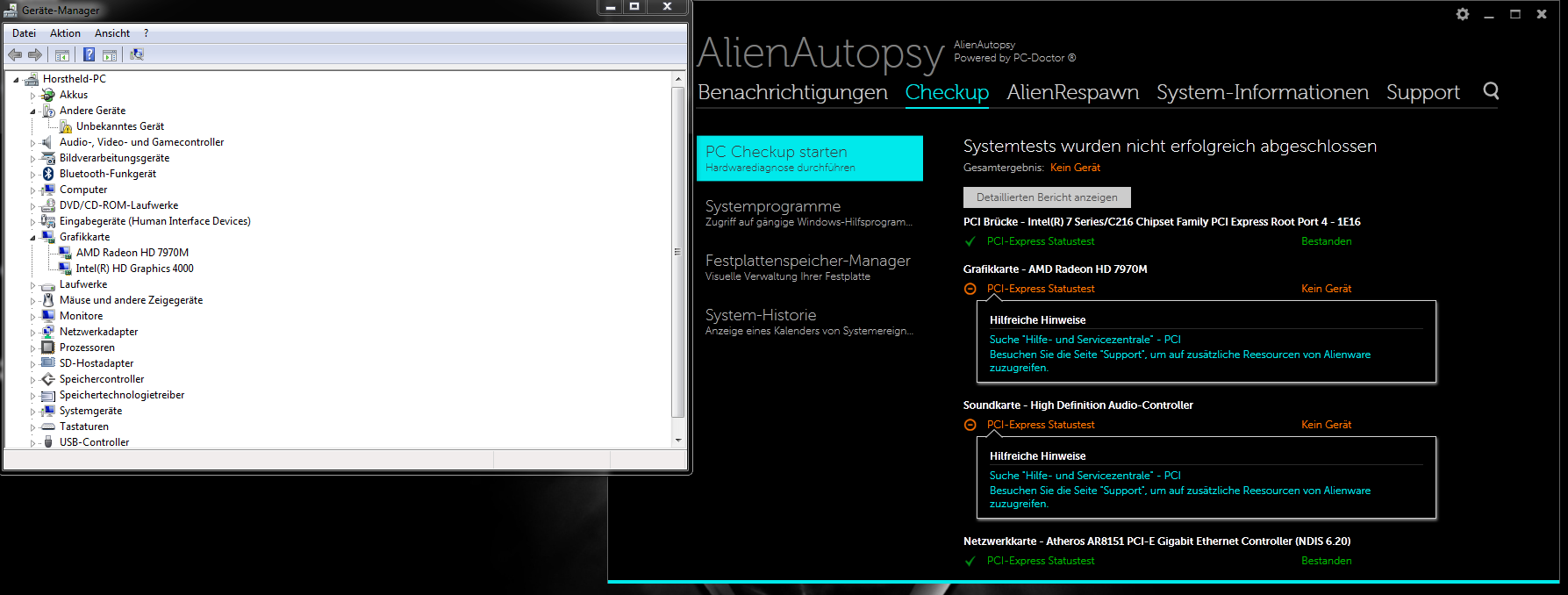This screenshot has width=1568, height=595.
Task: Click the orange failed icon for Soundkarte test
Action: point(970,425)
